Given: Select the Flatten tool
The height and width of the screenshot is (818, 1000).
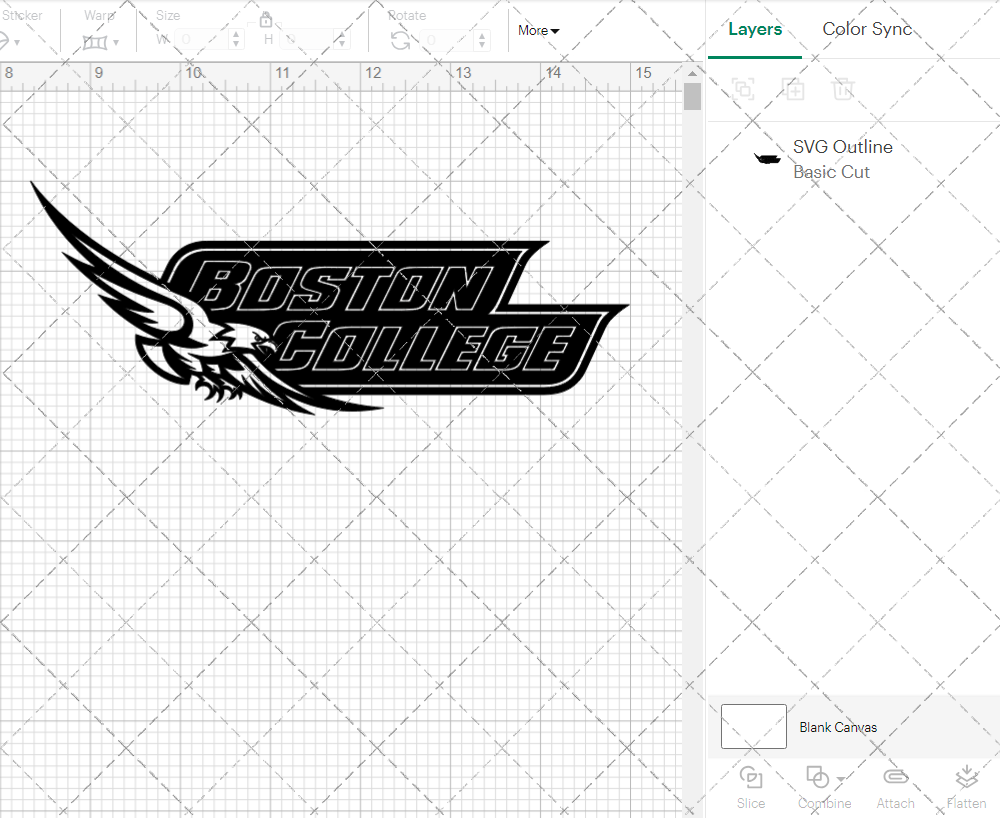Looking at the screenshot, I should click(966, 788).
